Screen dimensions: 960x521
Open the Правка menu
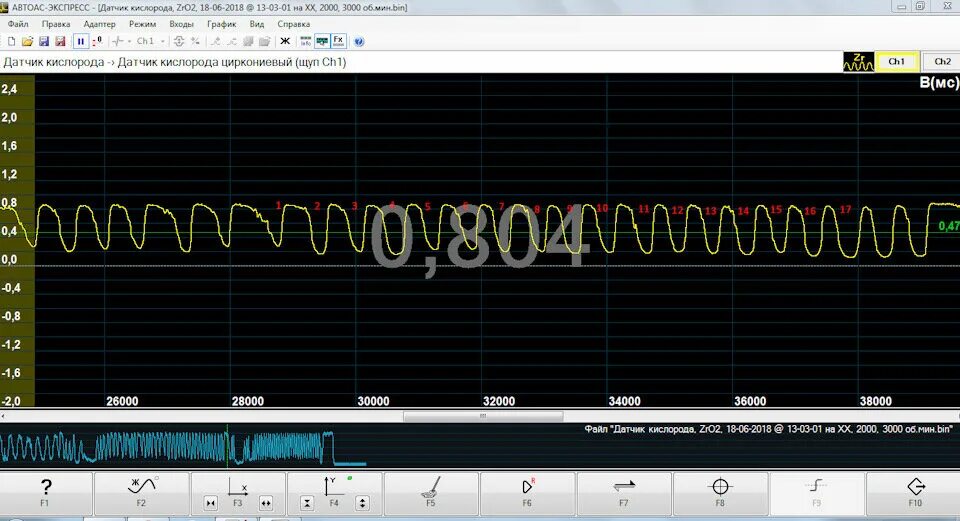click(x=56, y=24)
